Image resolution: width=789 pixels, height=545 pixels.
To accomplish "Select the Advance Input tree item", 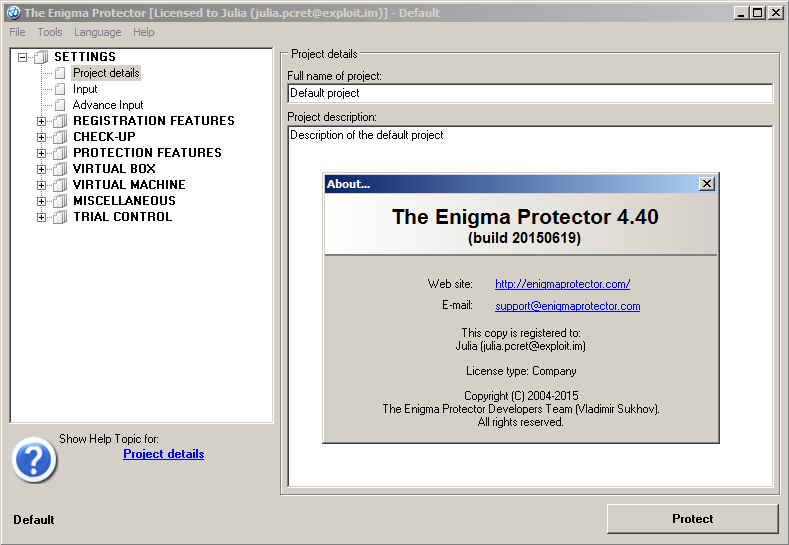I will (108, 105).
